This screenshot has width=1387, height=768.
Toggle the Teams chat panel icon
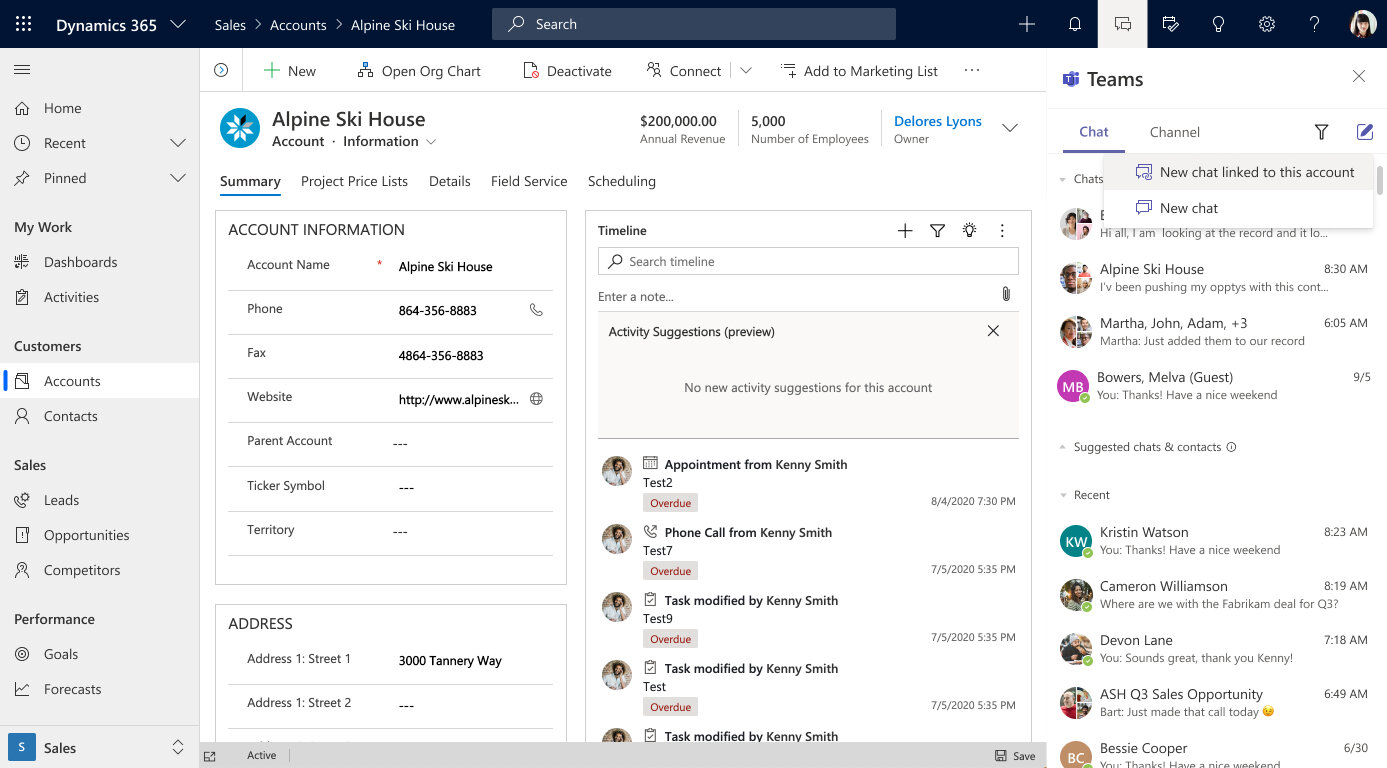[x=1123, y=24]
